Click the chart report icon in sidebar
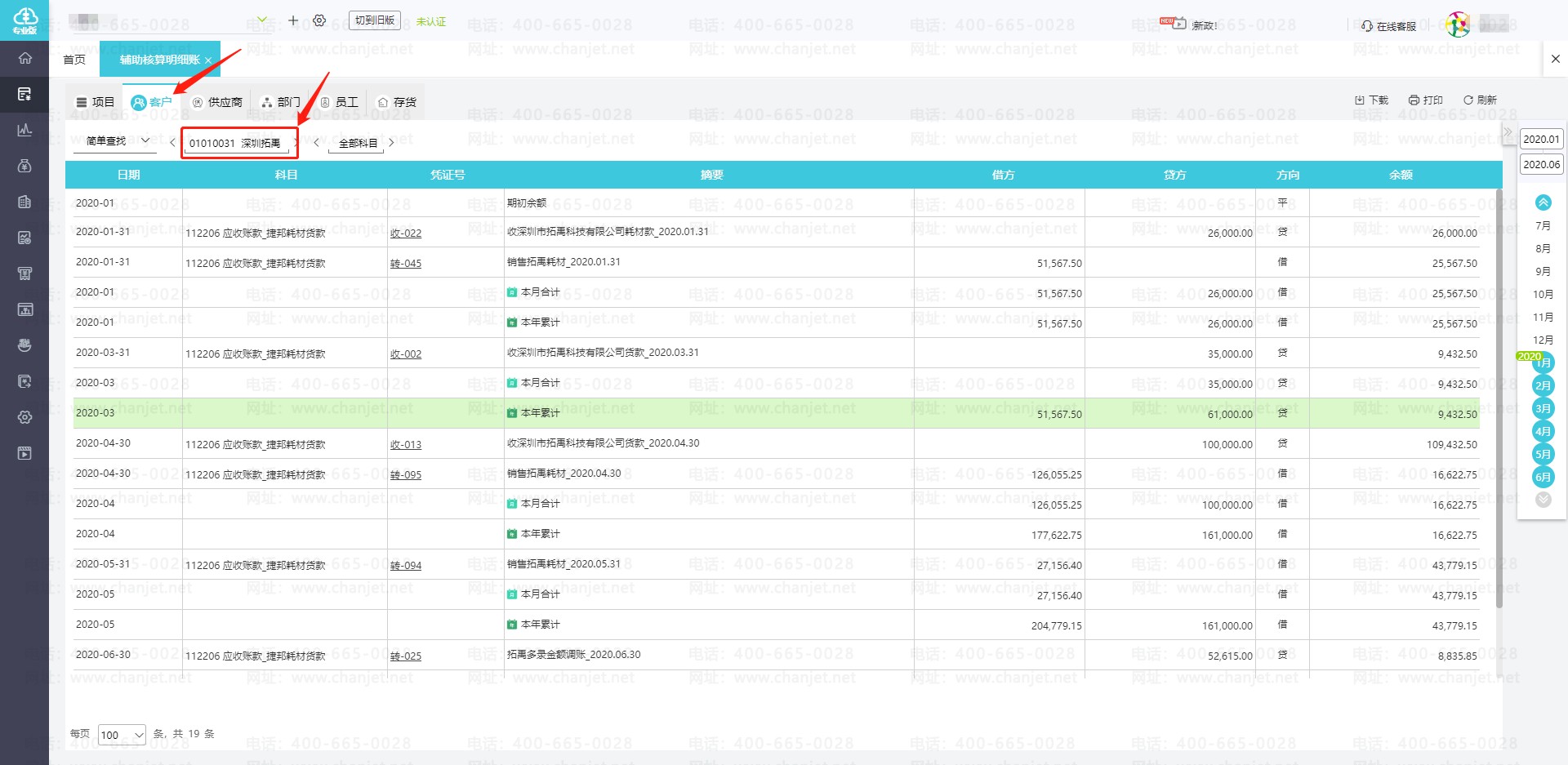The image size is (1568, 765). pyautogui.click(x=25, y=130)
